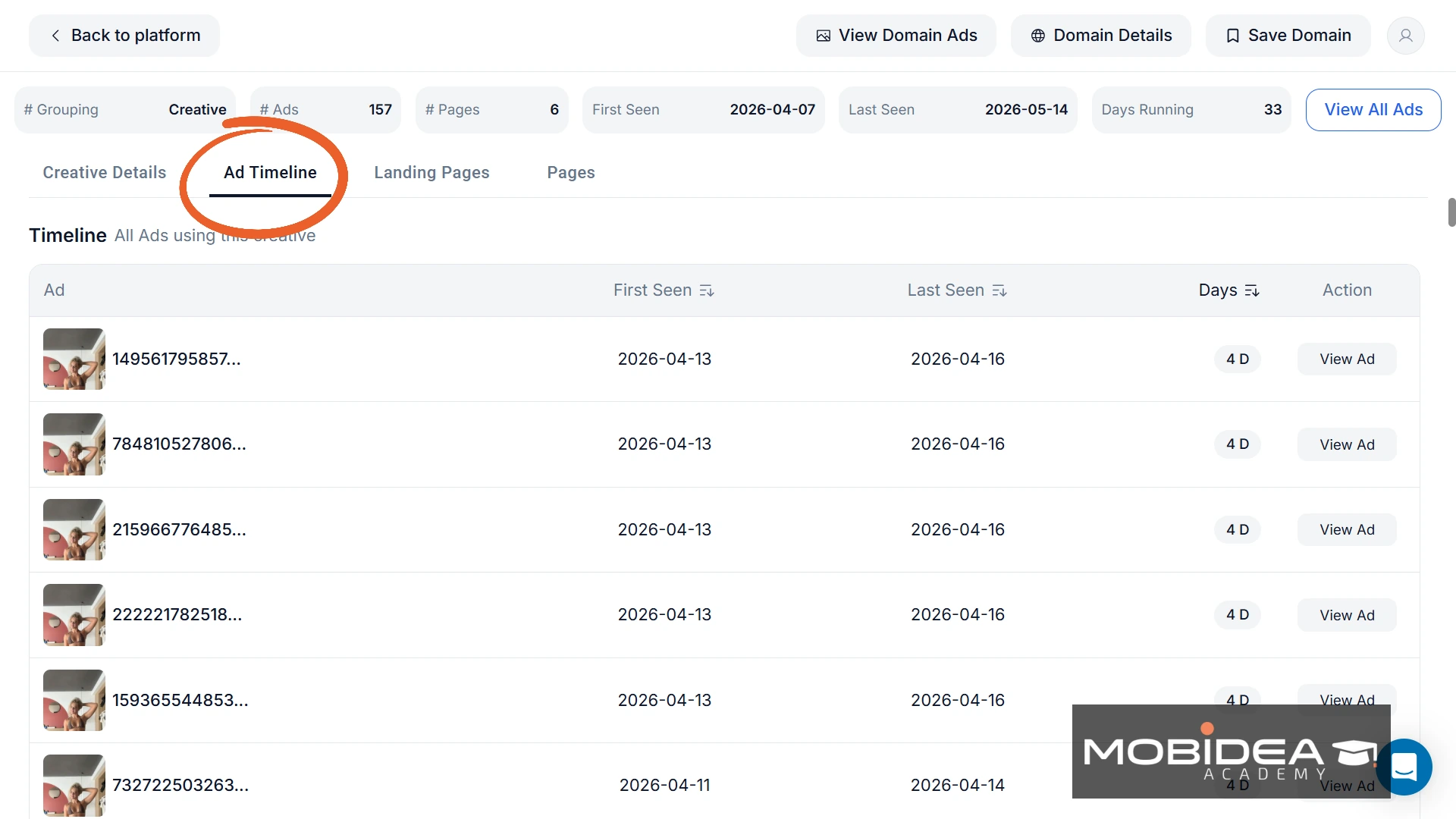View Ad for 222221782518...
Screen dimensions: 1456x819
click(x=1347, y=615)
